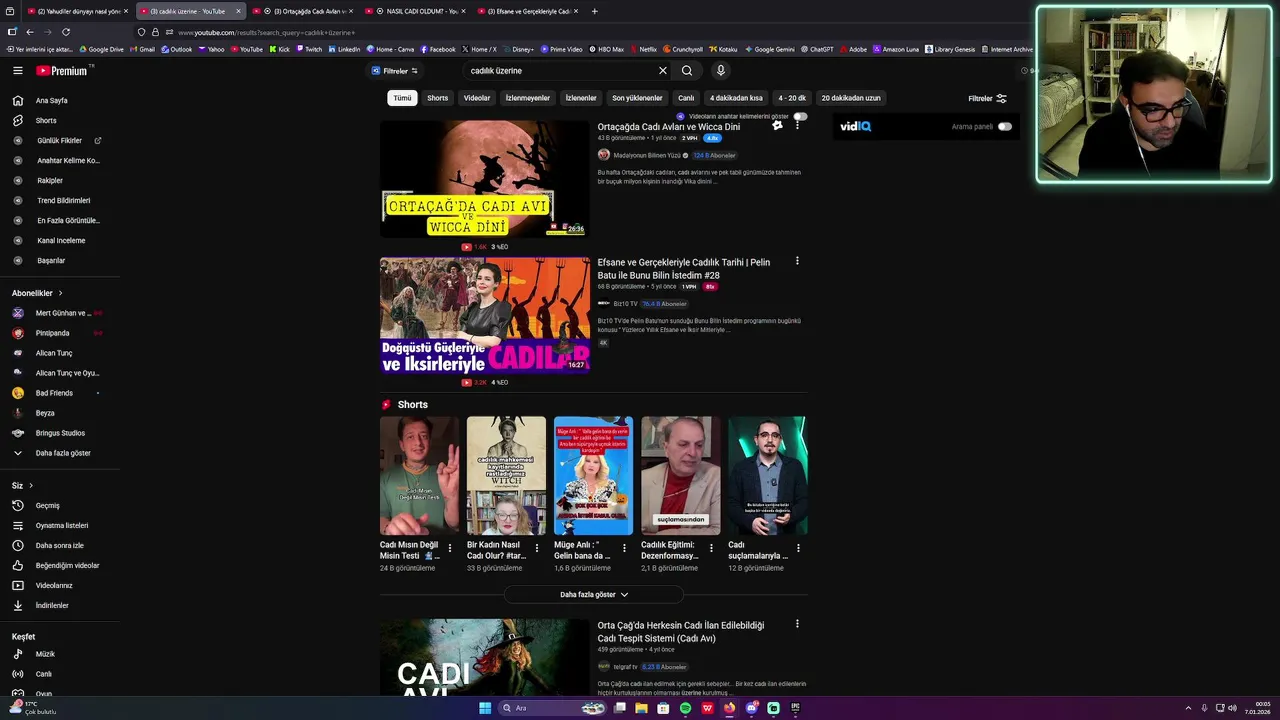
Task: Open ORTAÇAĞ'DA CADI AVI video thumbnail
Action: [484, 179]
